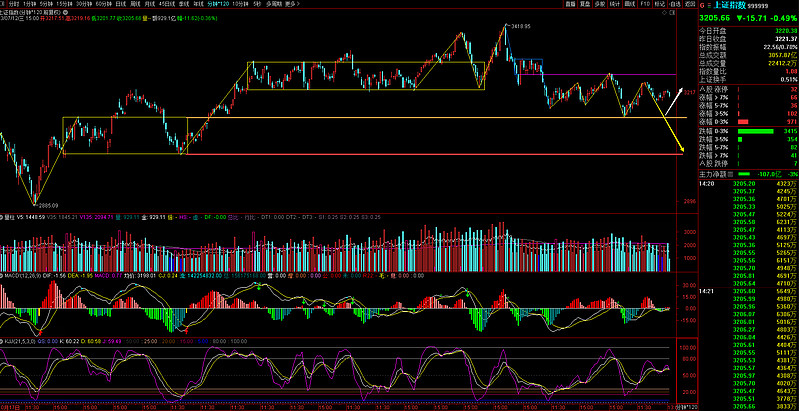Select the 30分钟 period tab
The height and width of the screenshot is (411, 800).
coord(84,4)
